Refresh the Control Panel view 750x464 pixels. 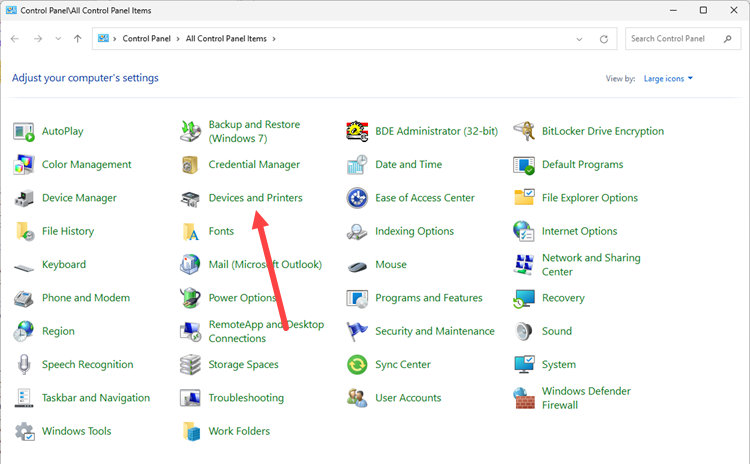604,39
